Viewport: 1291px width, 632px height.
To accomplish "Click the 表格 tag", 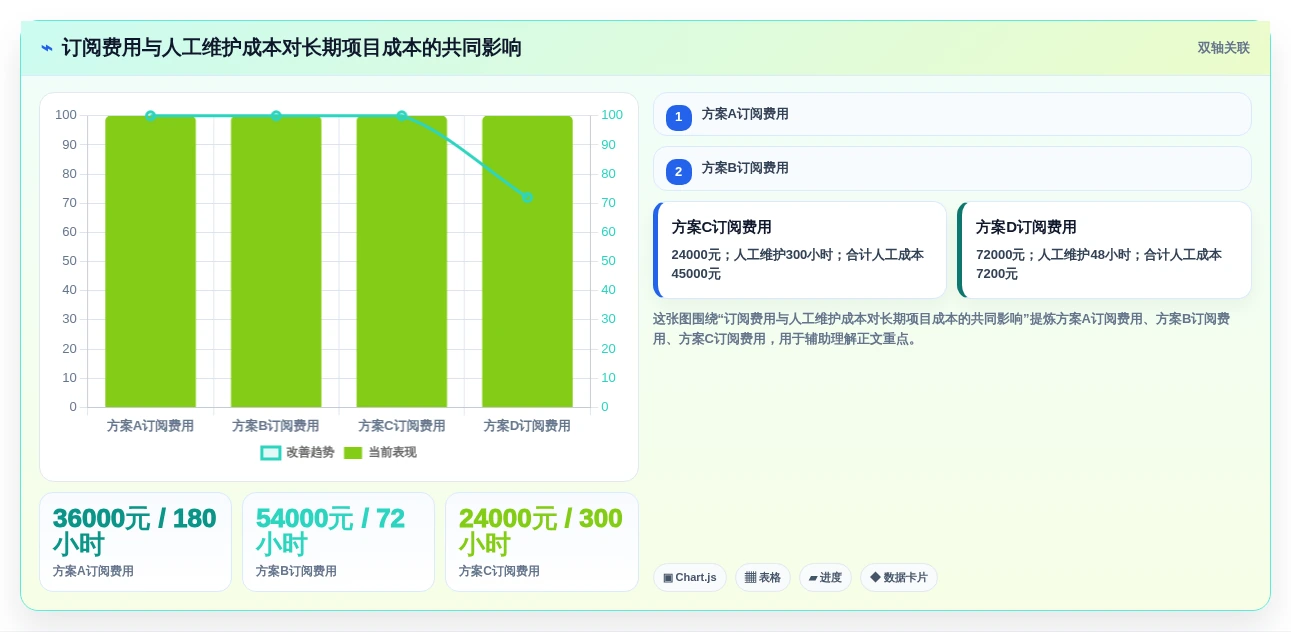I will tap(763, 578).
